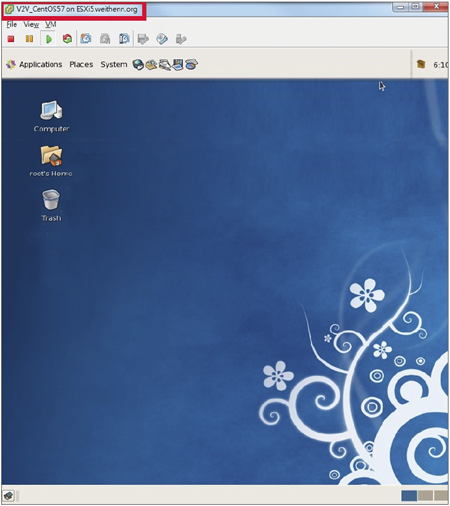450x506 pixels.
Task: Click the Reset virtual machine icon
Action: [x=67, y=39]
